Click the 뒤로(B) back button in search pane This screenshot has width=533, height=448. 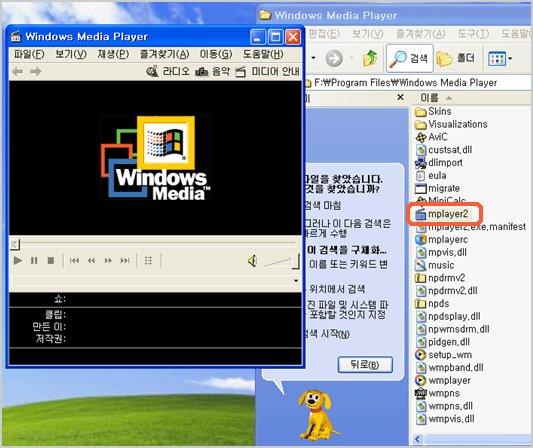pos(365,365)
